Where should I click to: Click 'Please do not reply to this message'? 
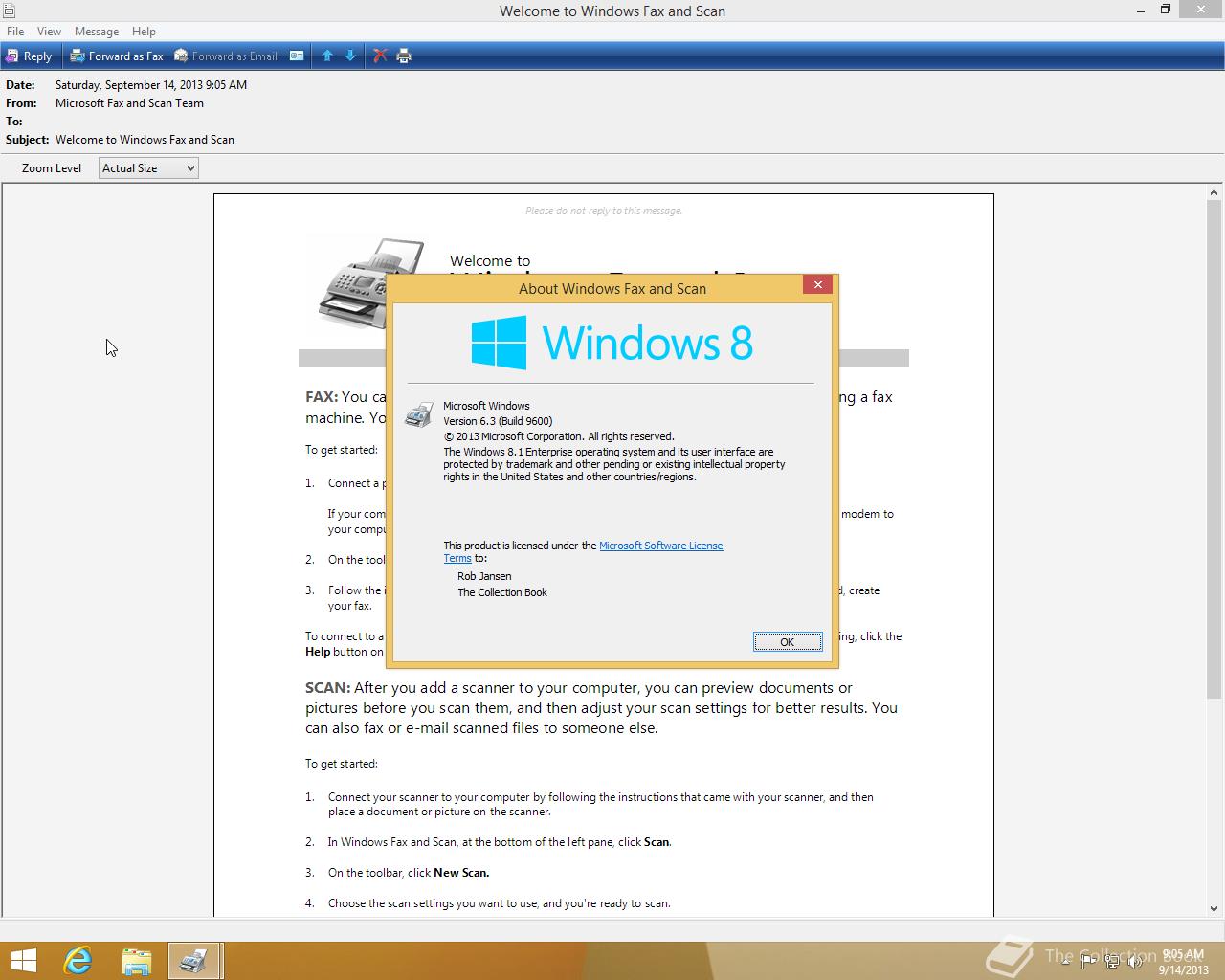point(604,211)
